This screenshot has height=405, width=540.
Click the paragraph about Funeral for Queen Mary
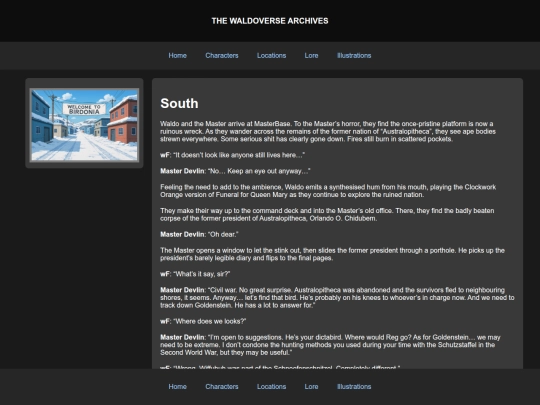(328, 191)
